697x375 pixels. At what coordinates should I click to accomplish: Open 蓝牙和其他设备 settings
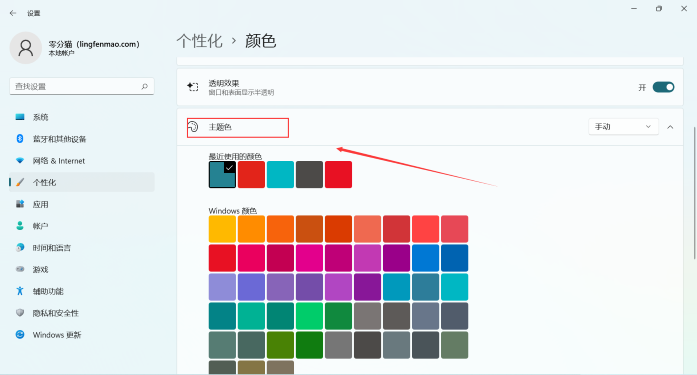82,139
